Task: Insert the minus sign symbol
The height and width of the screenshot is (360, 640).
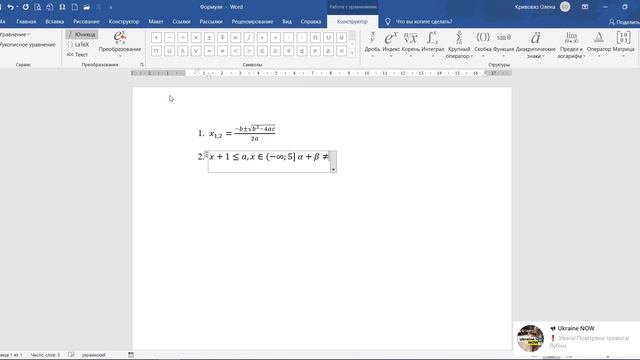Action: [169, 38]
